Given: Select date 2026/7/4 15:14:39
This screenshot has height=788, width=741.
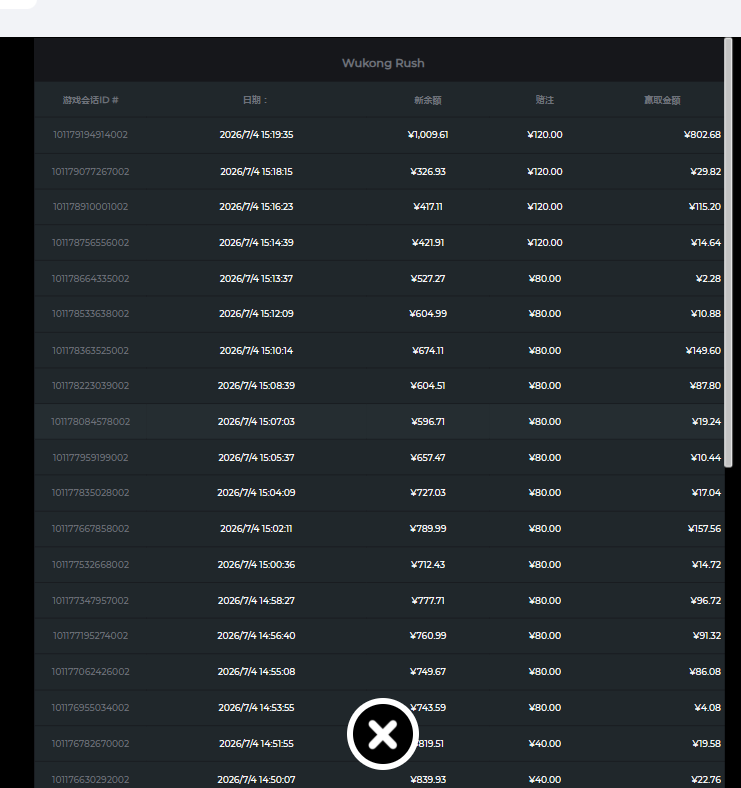Looking at the screenshot, I should point(256,243).
